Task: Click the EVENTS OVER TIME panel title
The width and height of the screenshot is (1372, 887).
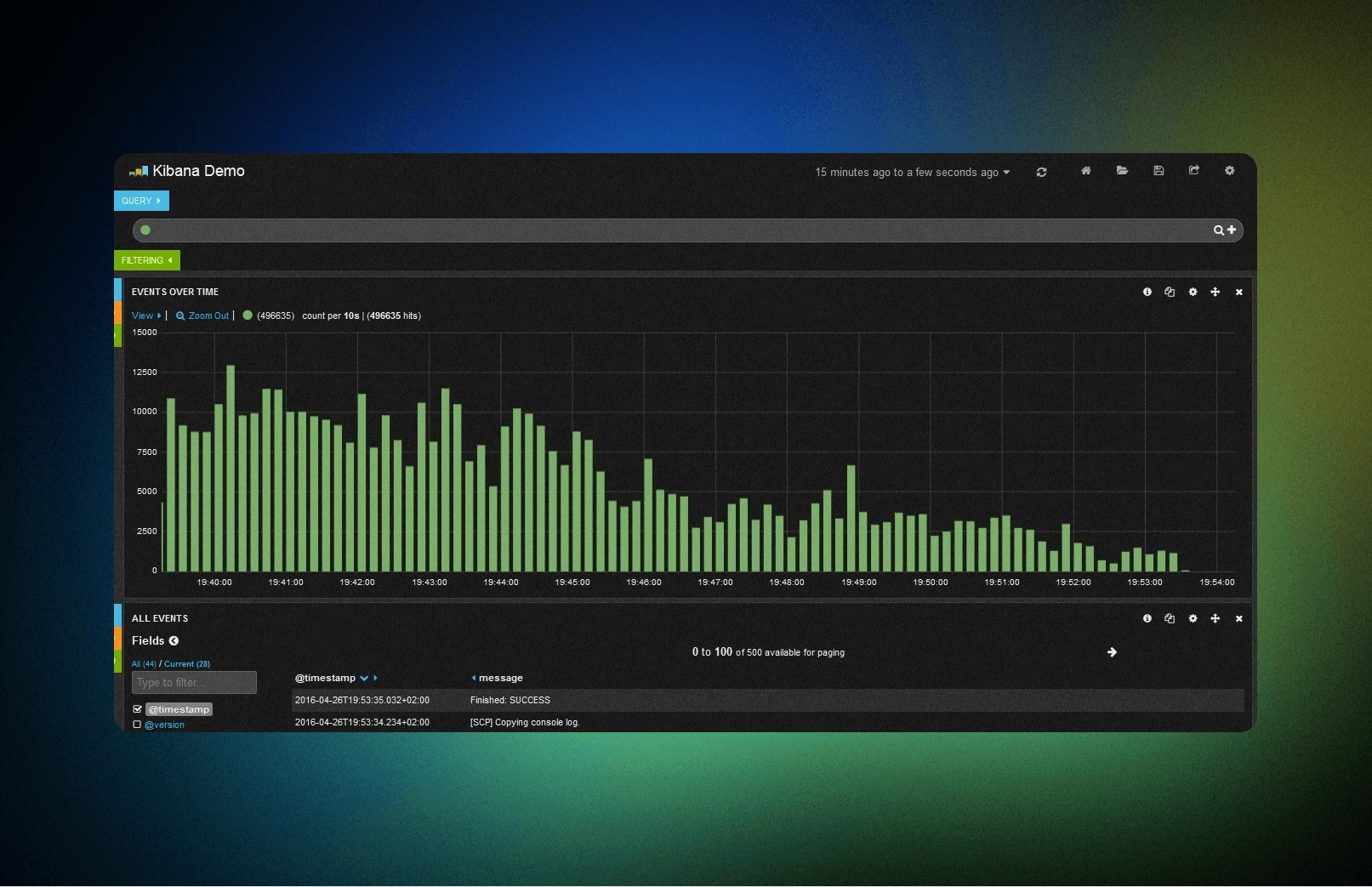Action: pyautogui.click(x=175, y=292)
